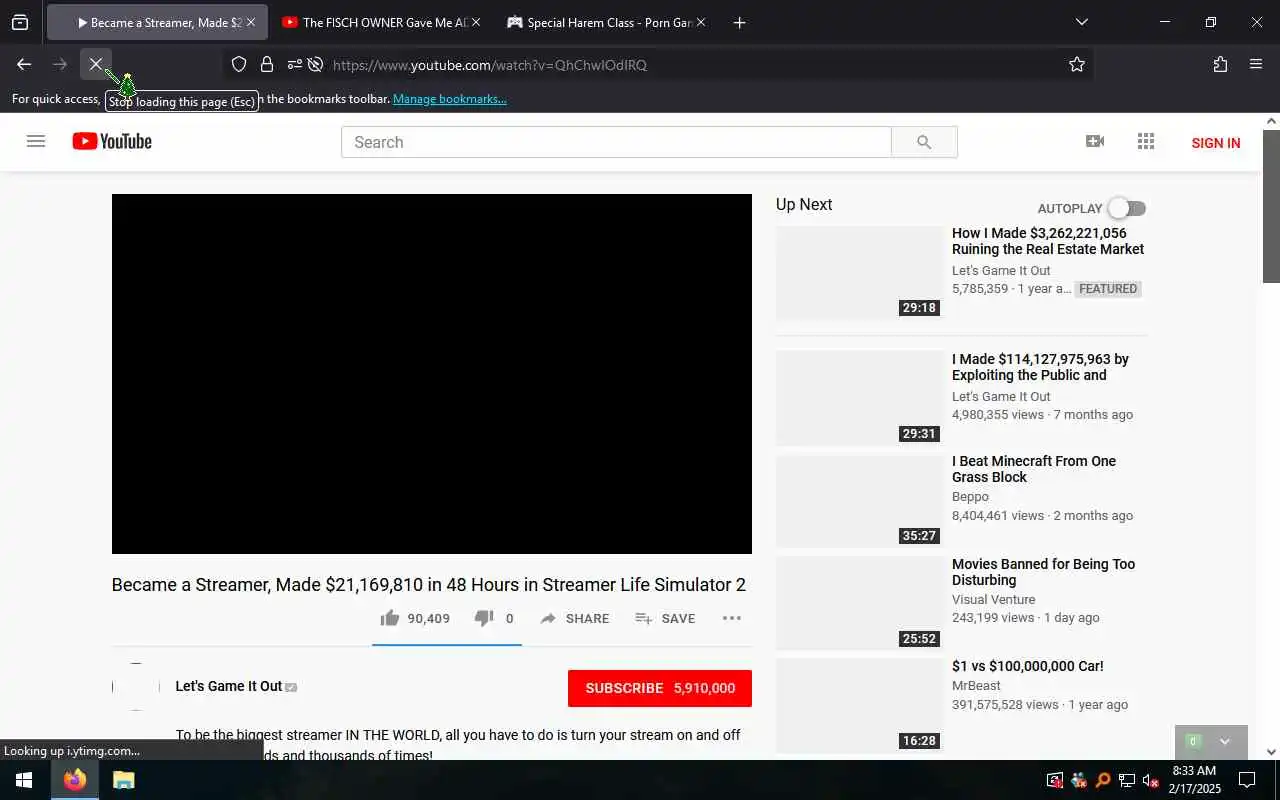Open Let's Game It Out channel name below the video
1280x800 pixels.
(x=229, y=686)
